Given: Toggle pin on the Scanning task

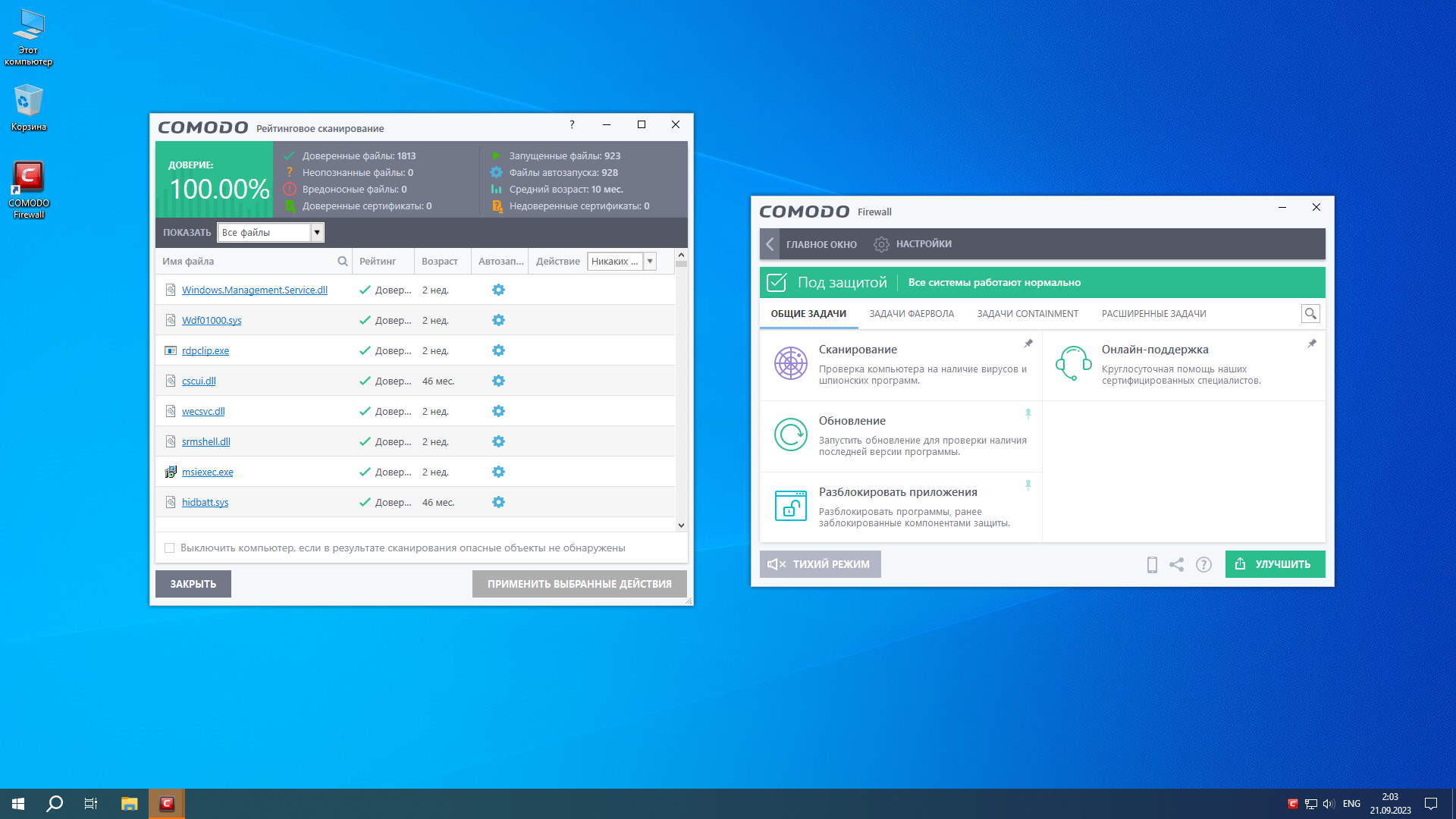Looking at the screenshot, I should 1028,344.
